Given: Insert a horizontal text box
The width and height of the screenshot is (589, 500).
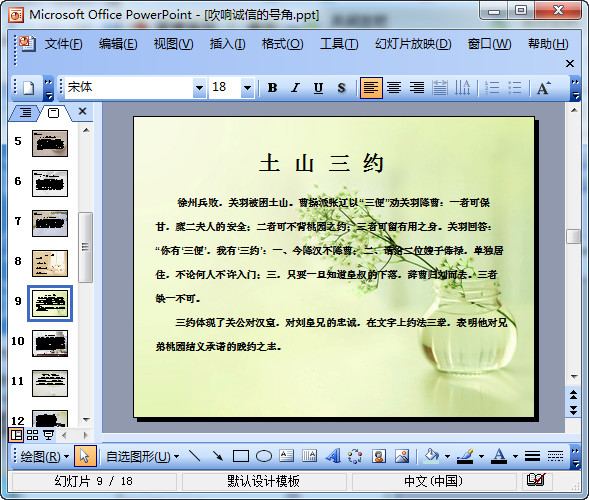Looking at the screenshot, I should [287, 456].
